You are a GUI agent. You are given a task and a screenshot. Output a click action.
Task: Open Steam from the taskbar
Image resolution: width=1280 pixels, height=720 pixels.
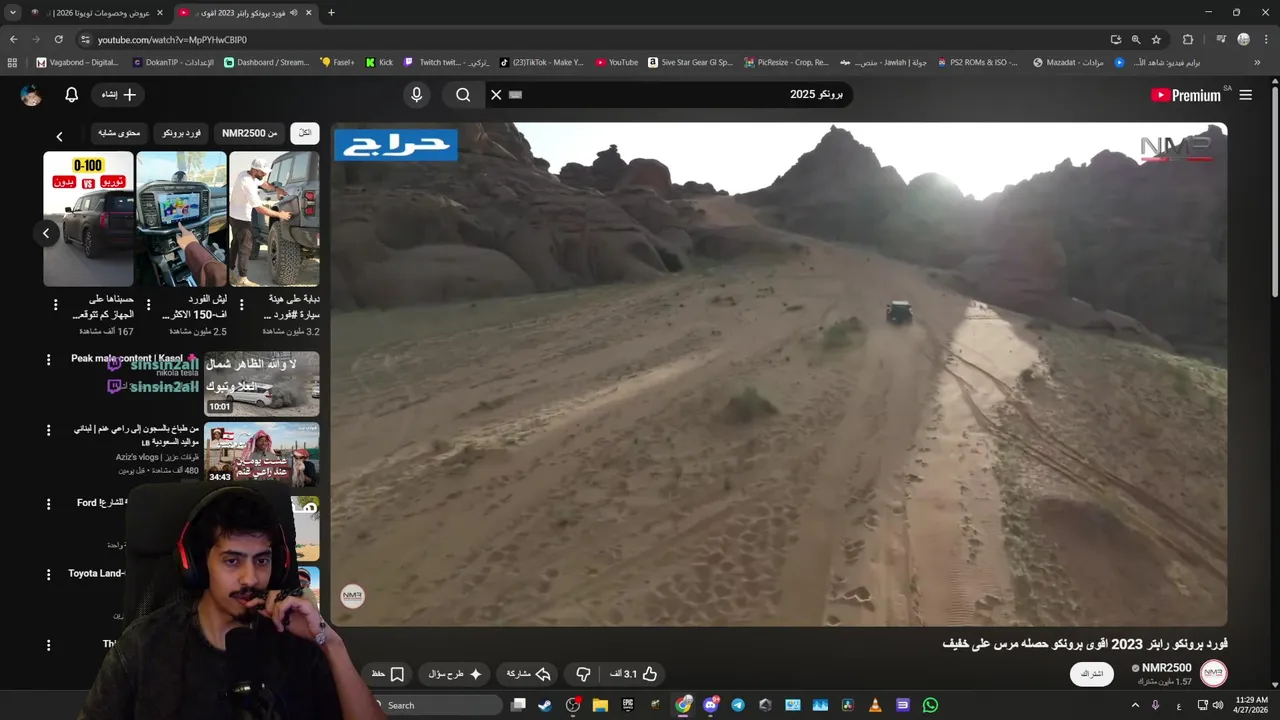[x=545, y=705]
